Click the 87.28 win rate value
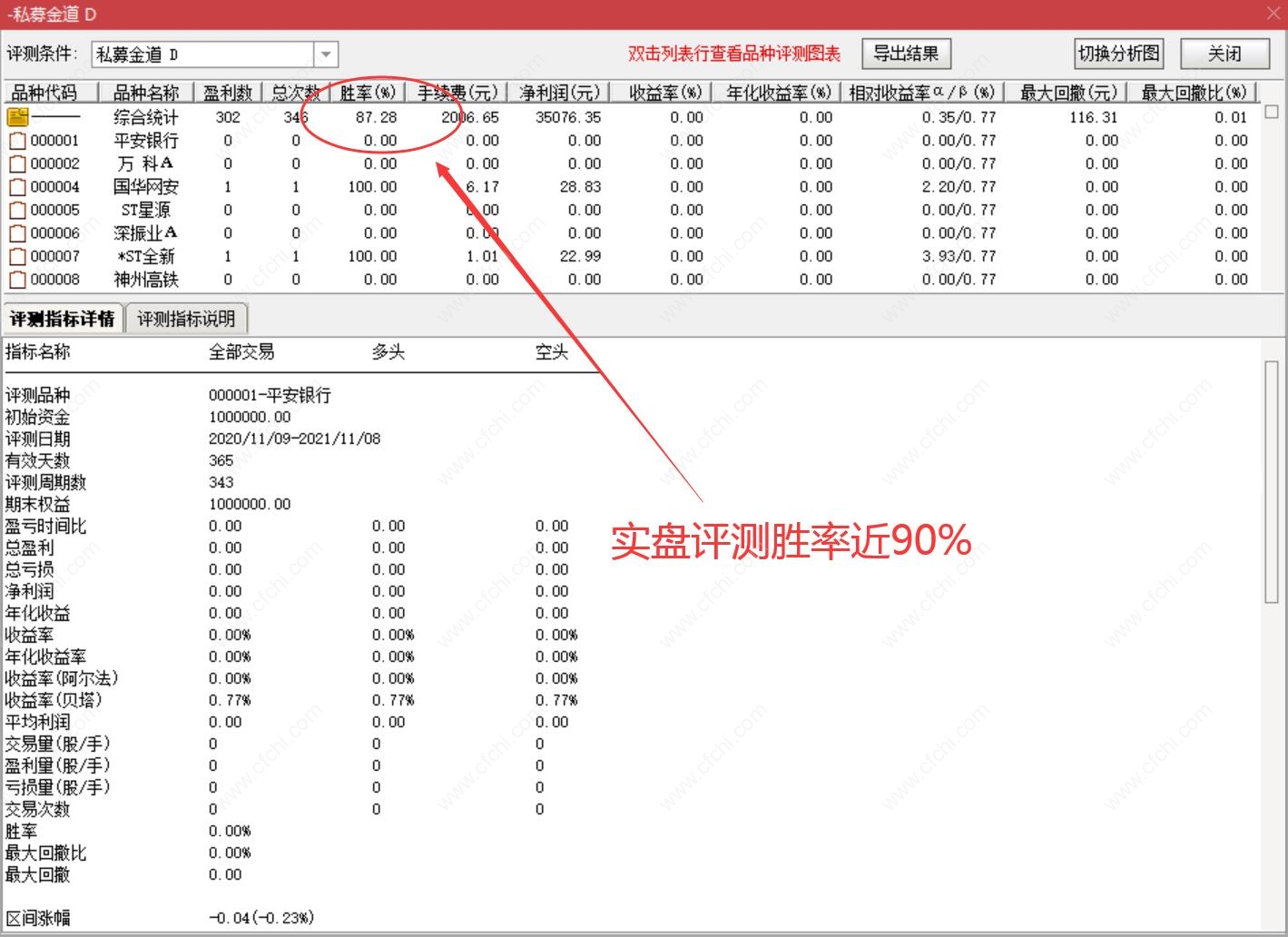1288x937 pixels. click(x=376, y=117)
